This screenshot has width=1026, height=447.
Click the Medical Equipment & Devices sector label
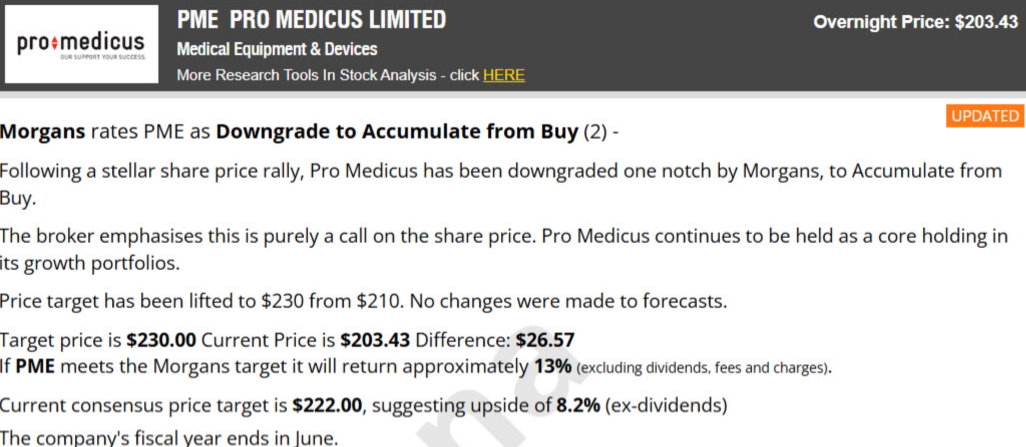[277, 49]
